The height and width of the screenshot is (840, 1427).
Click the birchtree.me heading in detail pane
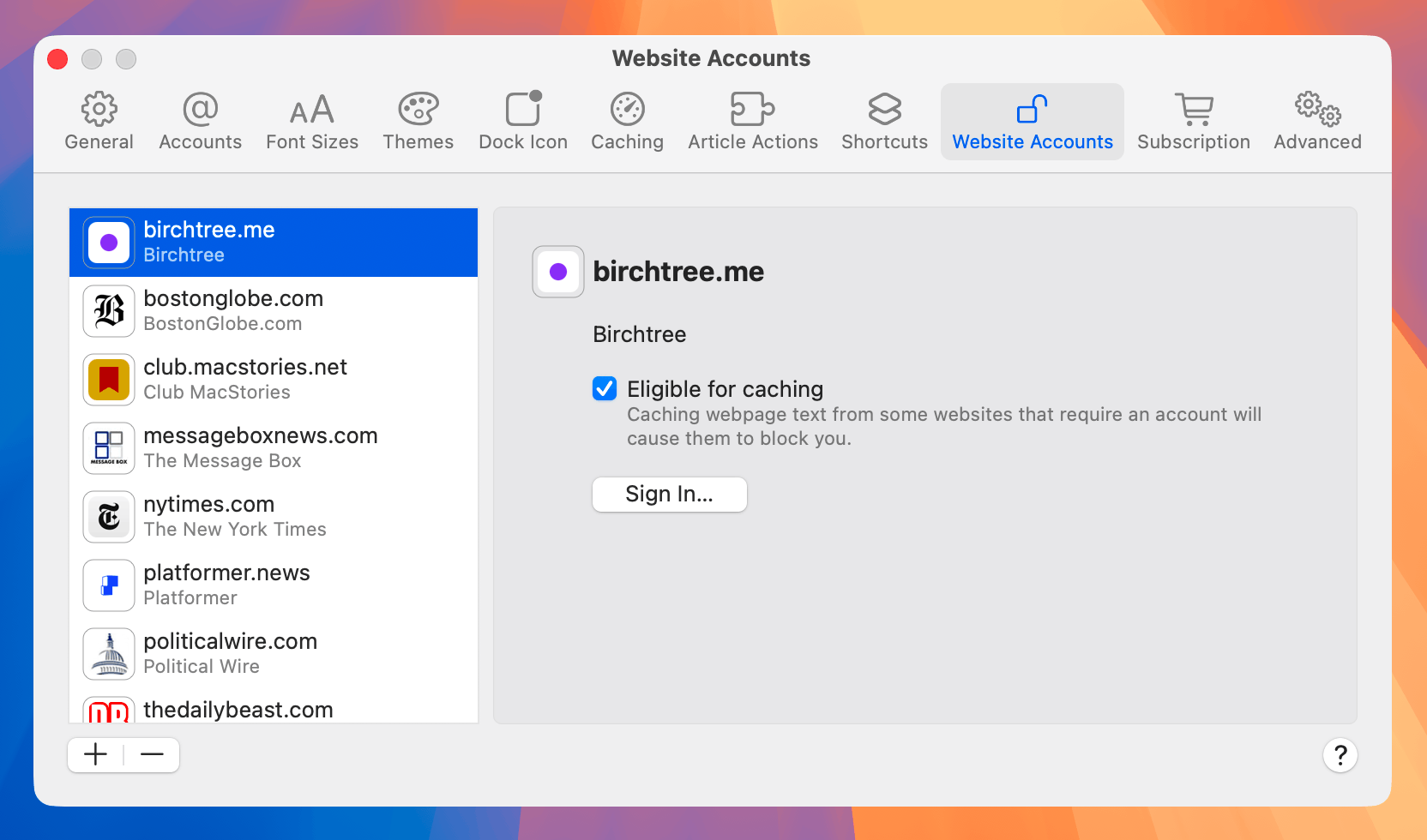(x=678, y=272)
